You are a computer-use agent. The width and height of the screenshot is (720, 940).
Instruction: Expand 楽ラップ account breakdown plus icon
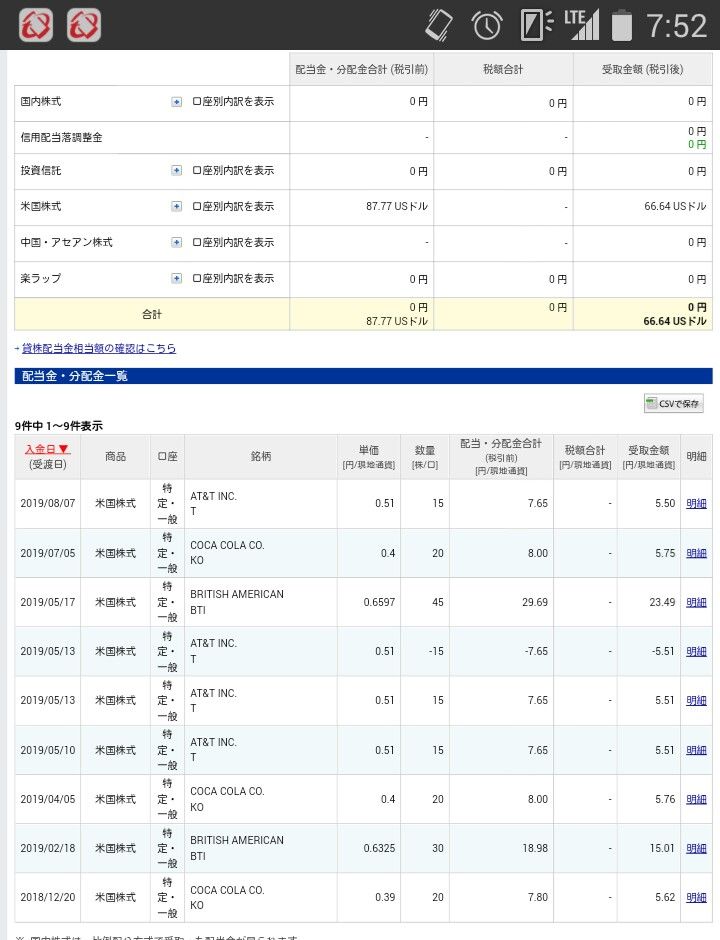tap(176, 279)
